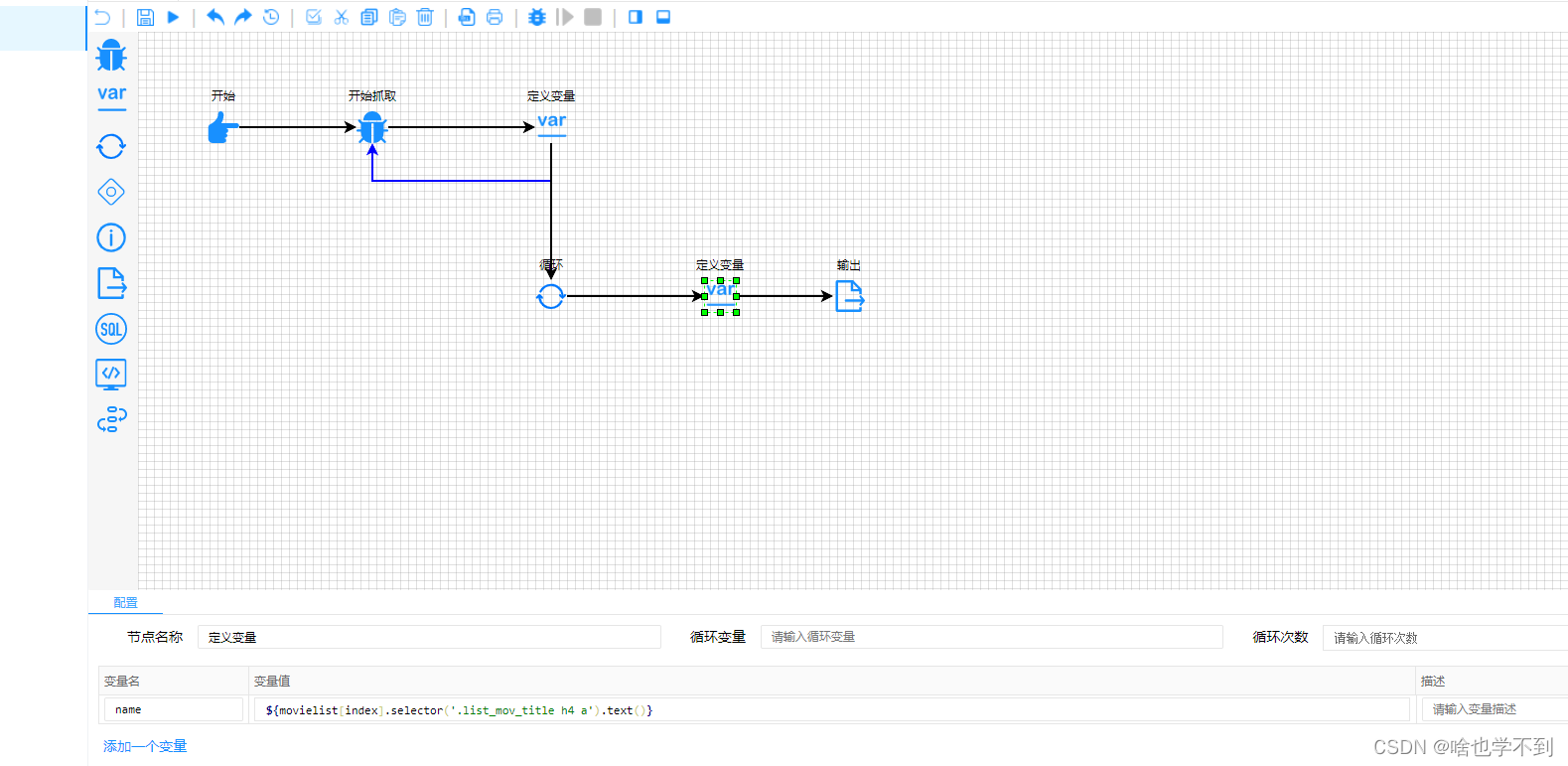Select the output file node in sidebar
This screenshot has width=1568, height=766.
(x=111, y=283)
